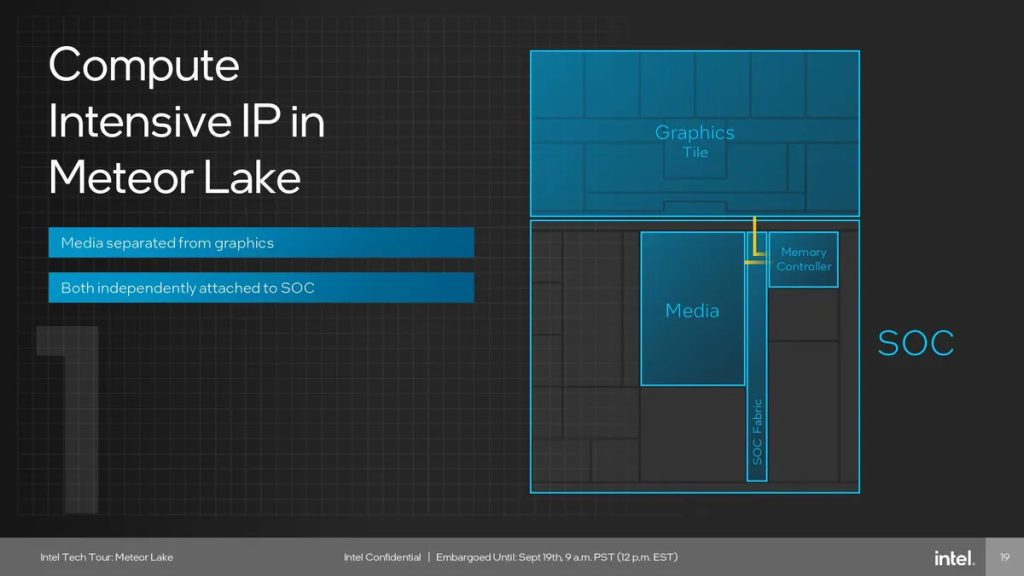The width and height of the screenshot is (1024, 576).
Task: Select 'Both independently attached to SOC' bar
Action: [x=261, y=287]
